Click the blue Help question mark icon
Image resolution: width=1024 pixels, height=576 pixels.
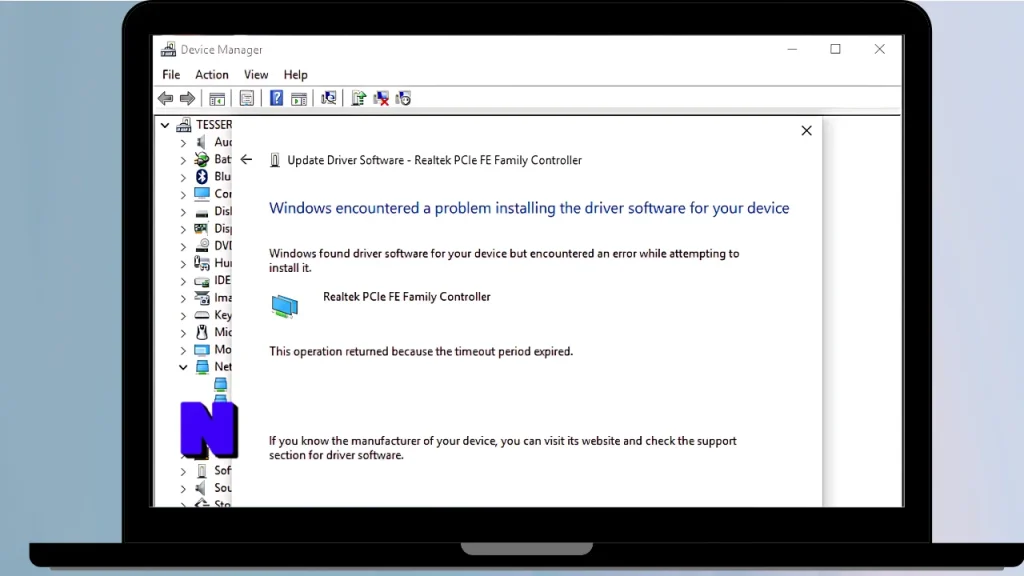[276, 99]
